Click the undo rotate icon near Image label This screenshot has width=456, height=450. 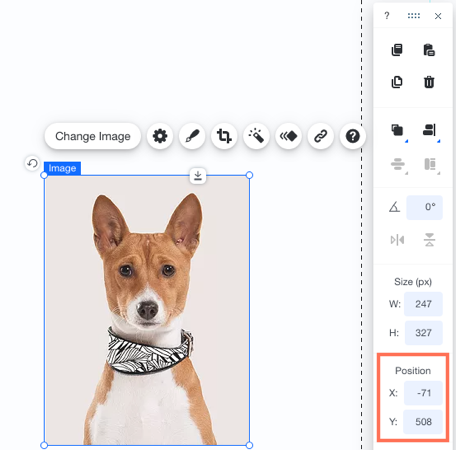tap(32, 164)
